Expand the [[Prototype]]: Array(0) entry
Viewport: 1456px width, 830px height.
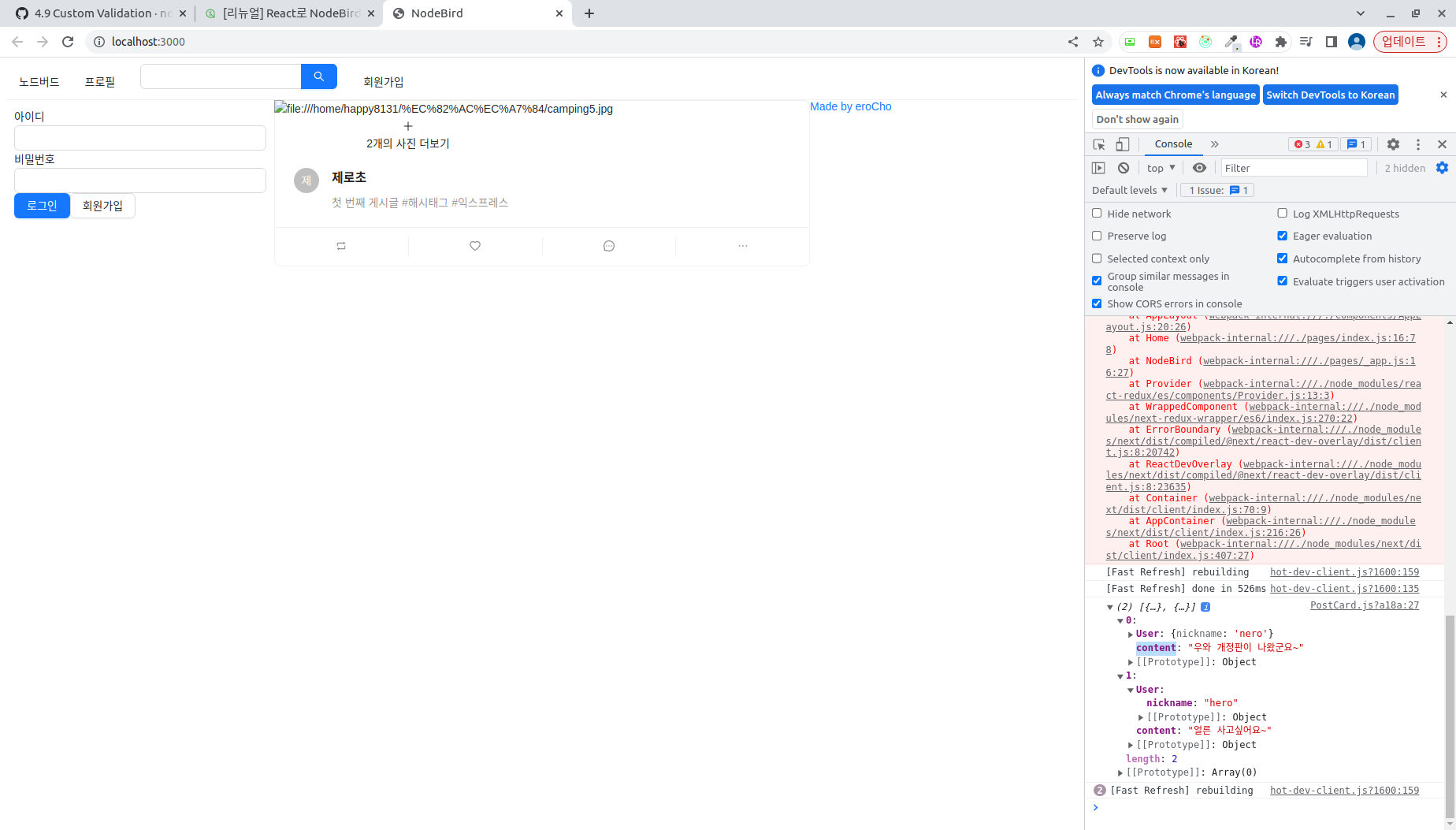pyautogui.click(x=1120, y=773)
